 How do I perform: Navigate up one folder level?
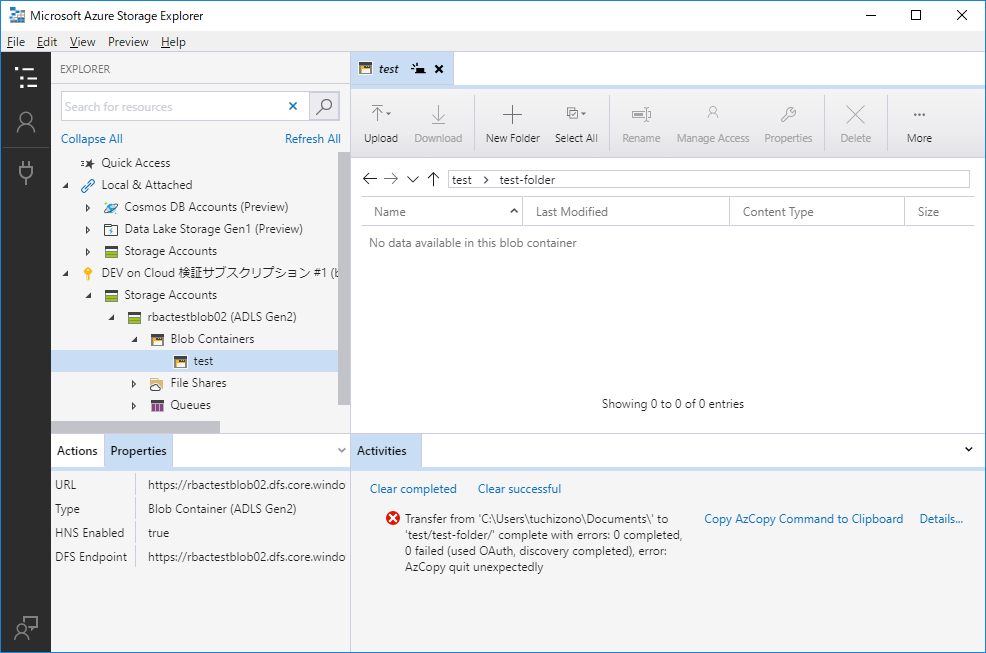[x=433, y=179]
